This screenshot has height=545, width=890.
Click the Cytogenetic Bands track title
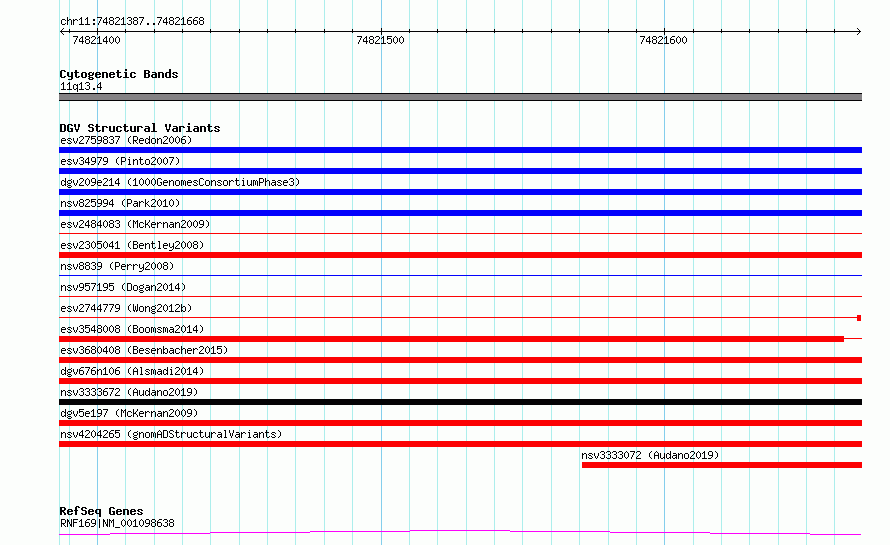(x=119, y=74)
